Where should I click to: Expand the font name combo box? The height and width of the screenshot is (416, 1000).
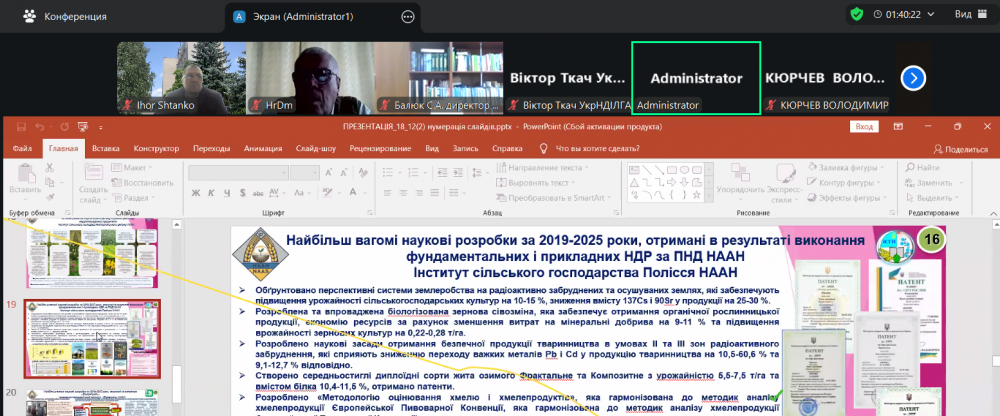(x=282, y=172)
